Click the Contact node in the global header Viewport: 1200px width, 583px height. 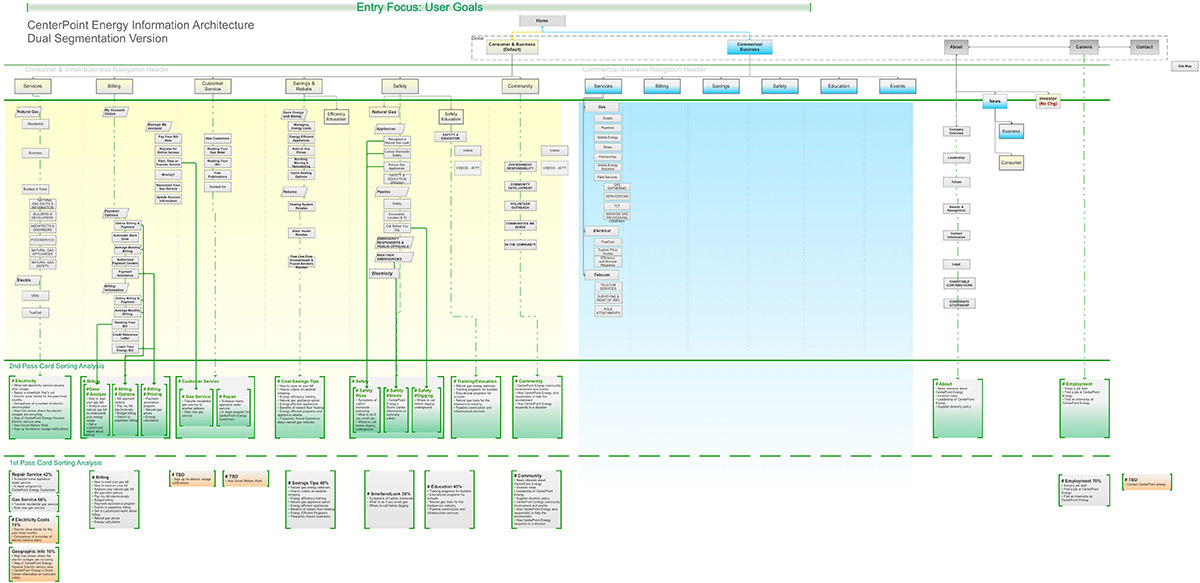coord(1145,46)
